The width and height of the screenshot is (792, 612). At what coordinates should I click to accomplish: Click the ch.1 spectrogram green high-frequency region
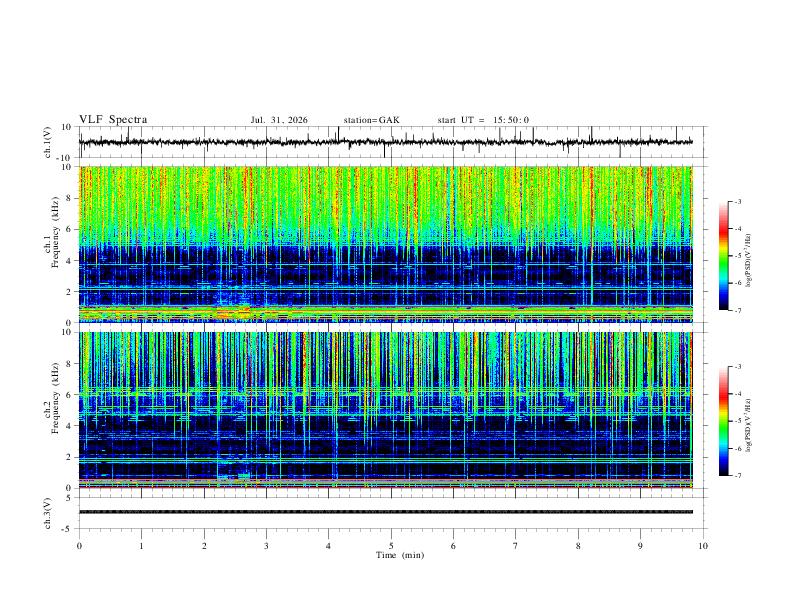(x=386, y=202)
